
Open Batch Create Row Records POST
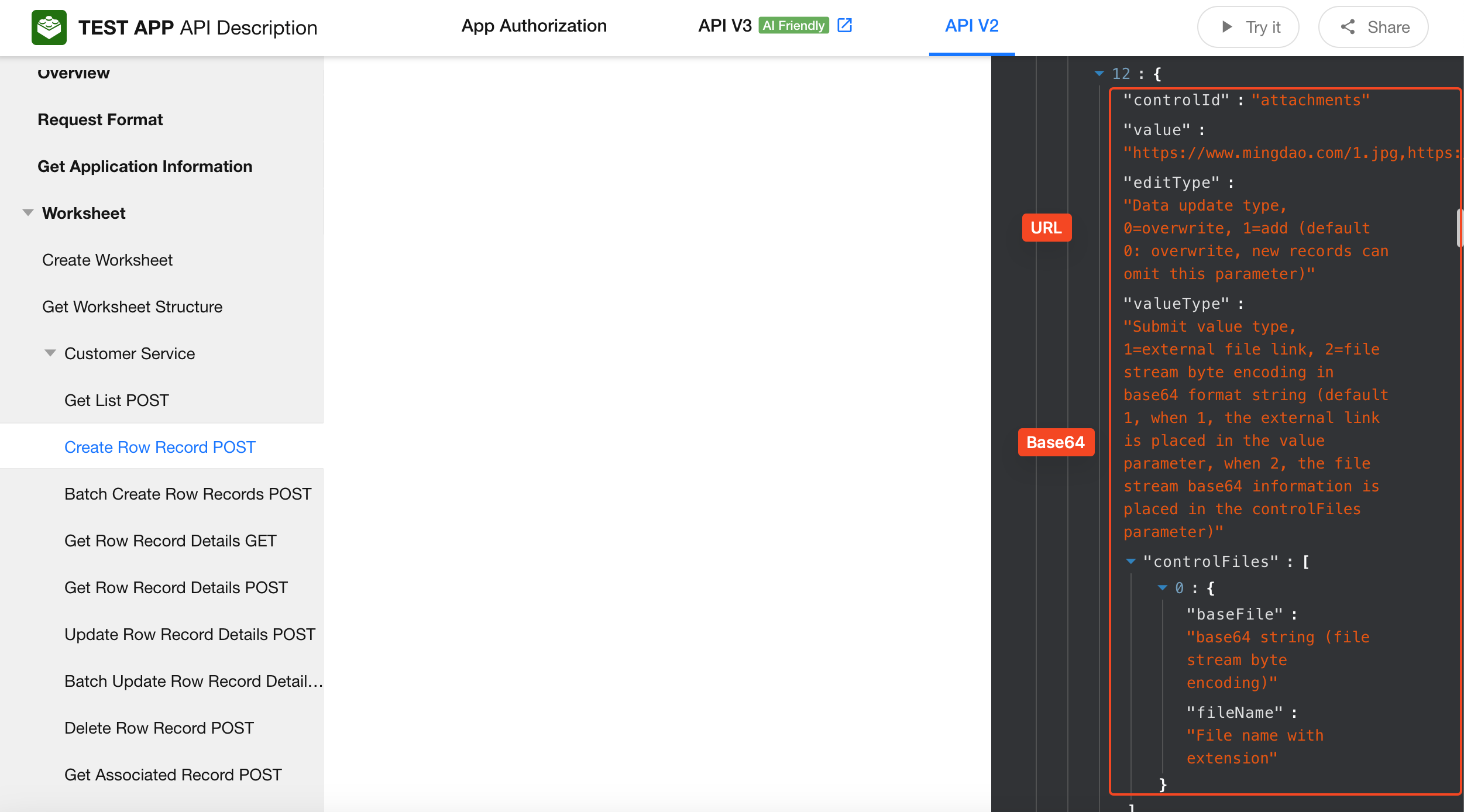(187, 494)
